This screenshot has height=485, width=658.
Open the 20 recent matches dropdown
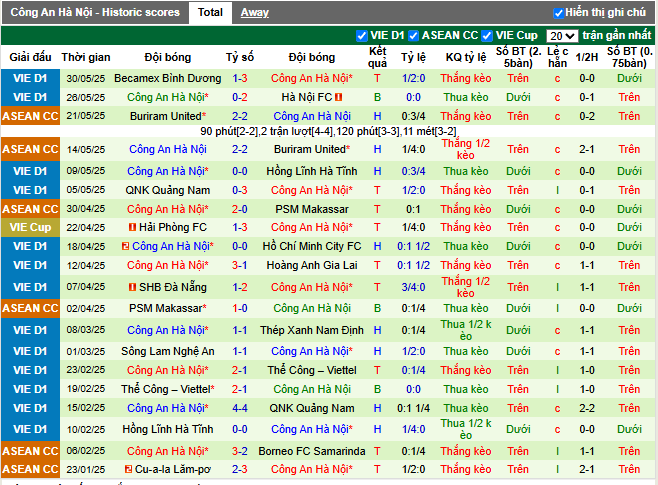[562, 36]
